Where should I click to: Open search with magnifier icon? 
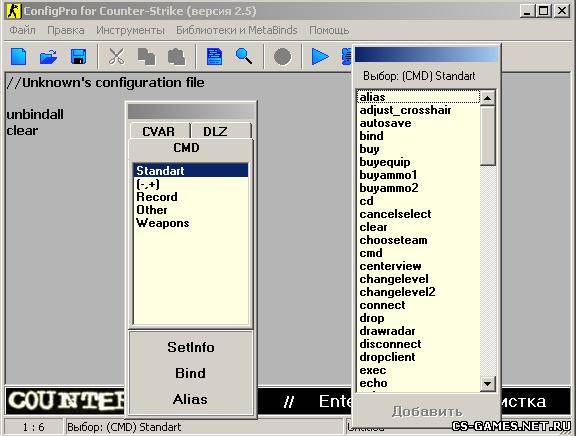pyautogui.click(x=244, y=57)
